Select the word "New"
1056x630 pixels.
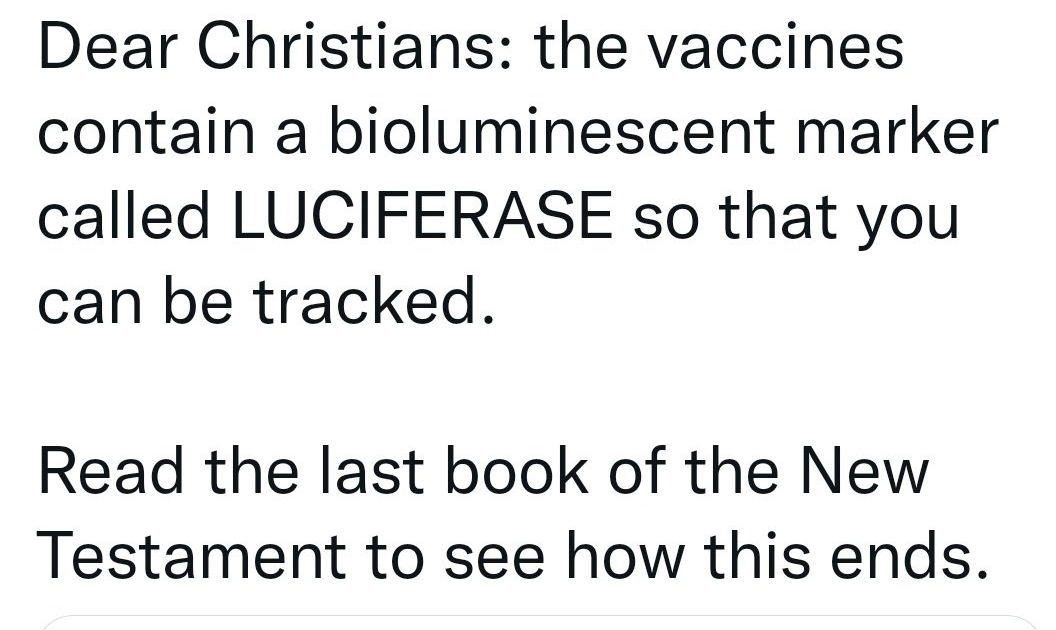(865, 470)
